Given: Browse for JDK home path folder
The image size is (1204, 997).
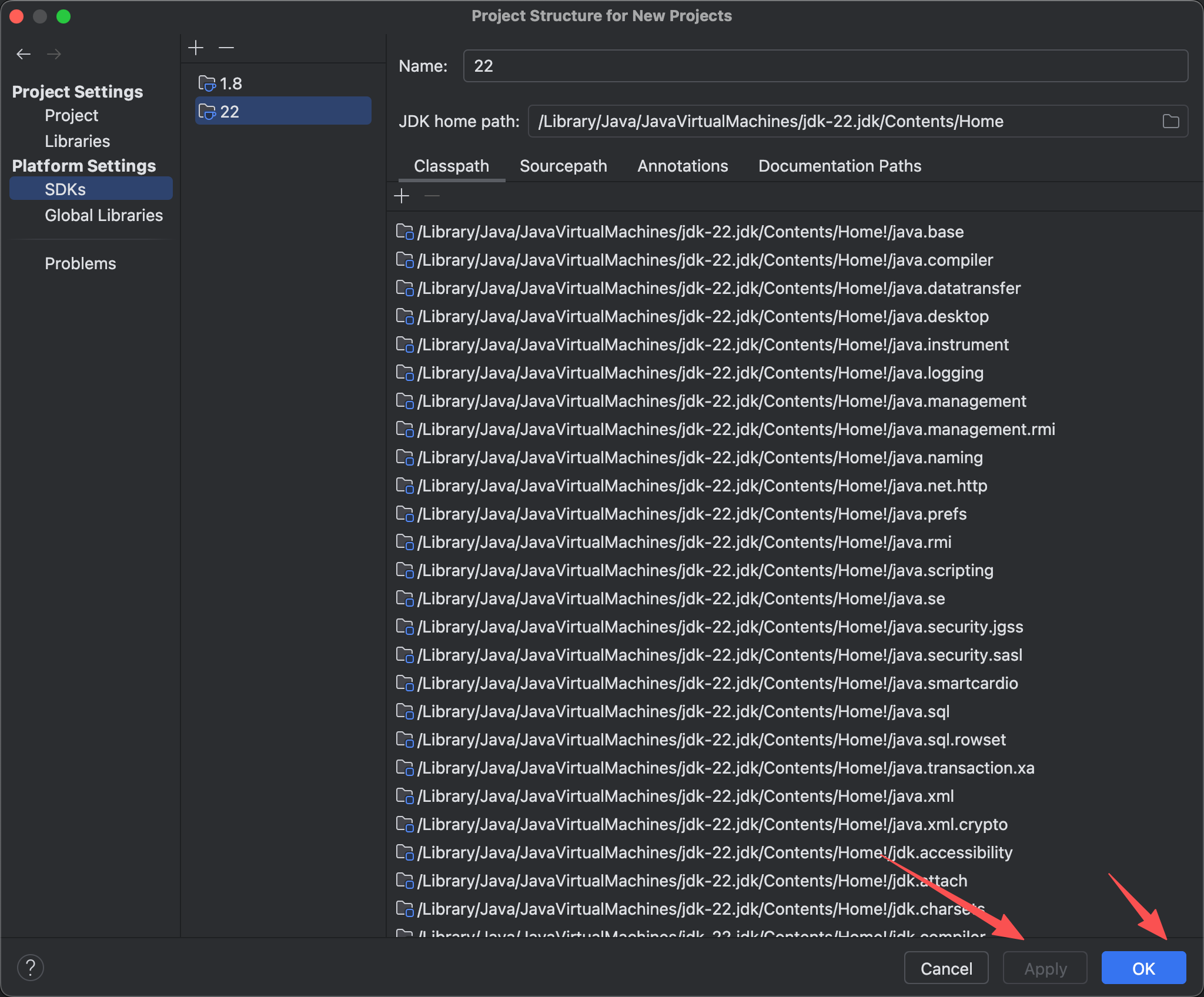Looking at the screenshot, I should [x=1170, y=121].
